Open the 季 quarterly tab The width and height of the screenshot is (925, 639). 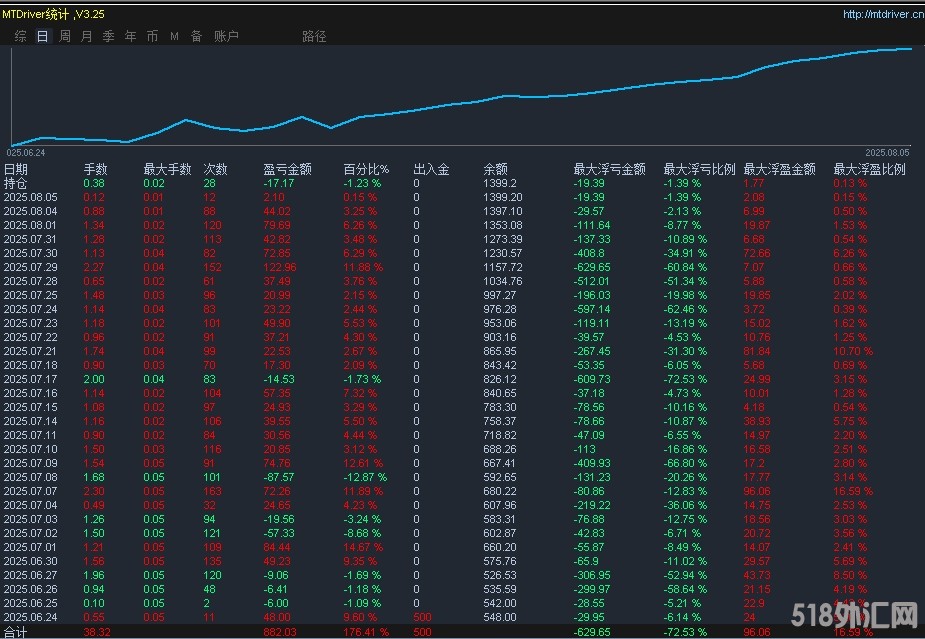108,36
